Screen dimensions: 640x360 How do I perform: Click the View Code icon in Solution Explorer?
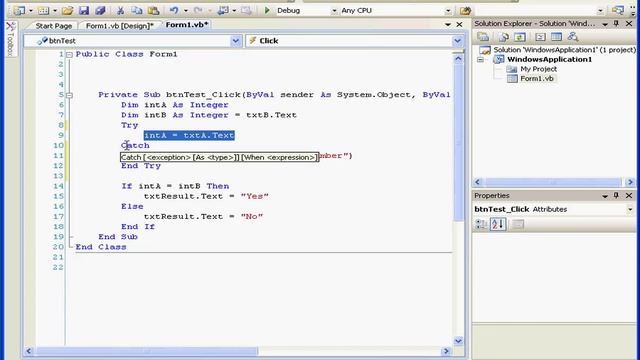540,37
